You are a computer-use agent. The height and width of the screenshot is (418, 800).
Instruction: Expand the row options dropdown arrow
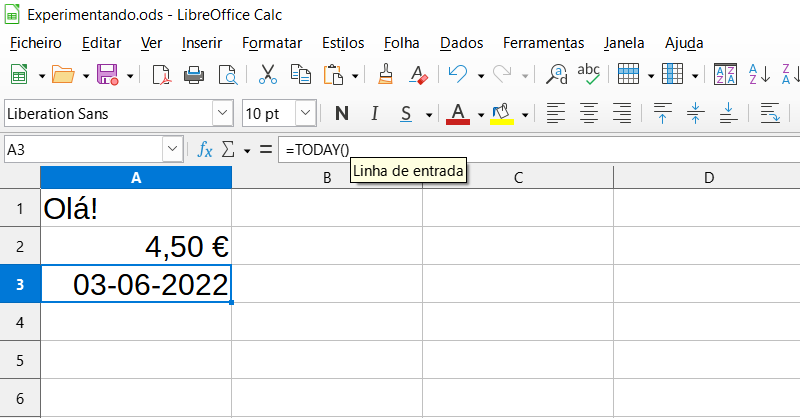651,76
